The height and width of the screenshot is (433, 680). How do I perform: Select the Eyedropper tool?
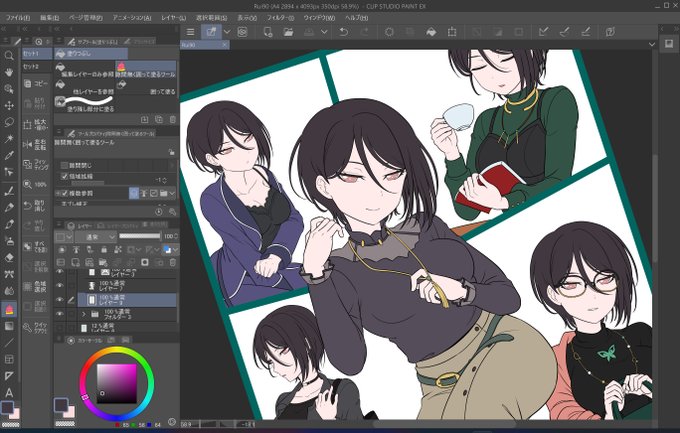pos(9,155)
